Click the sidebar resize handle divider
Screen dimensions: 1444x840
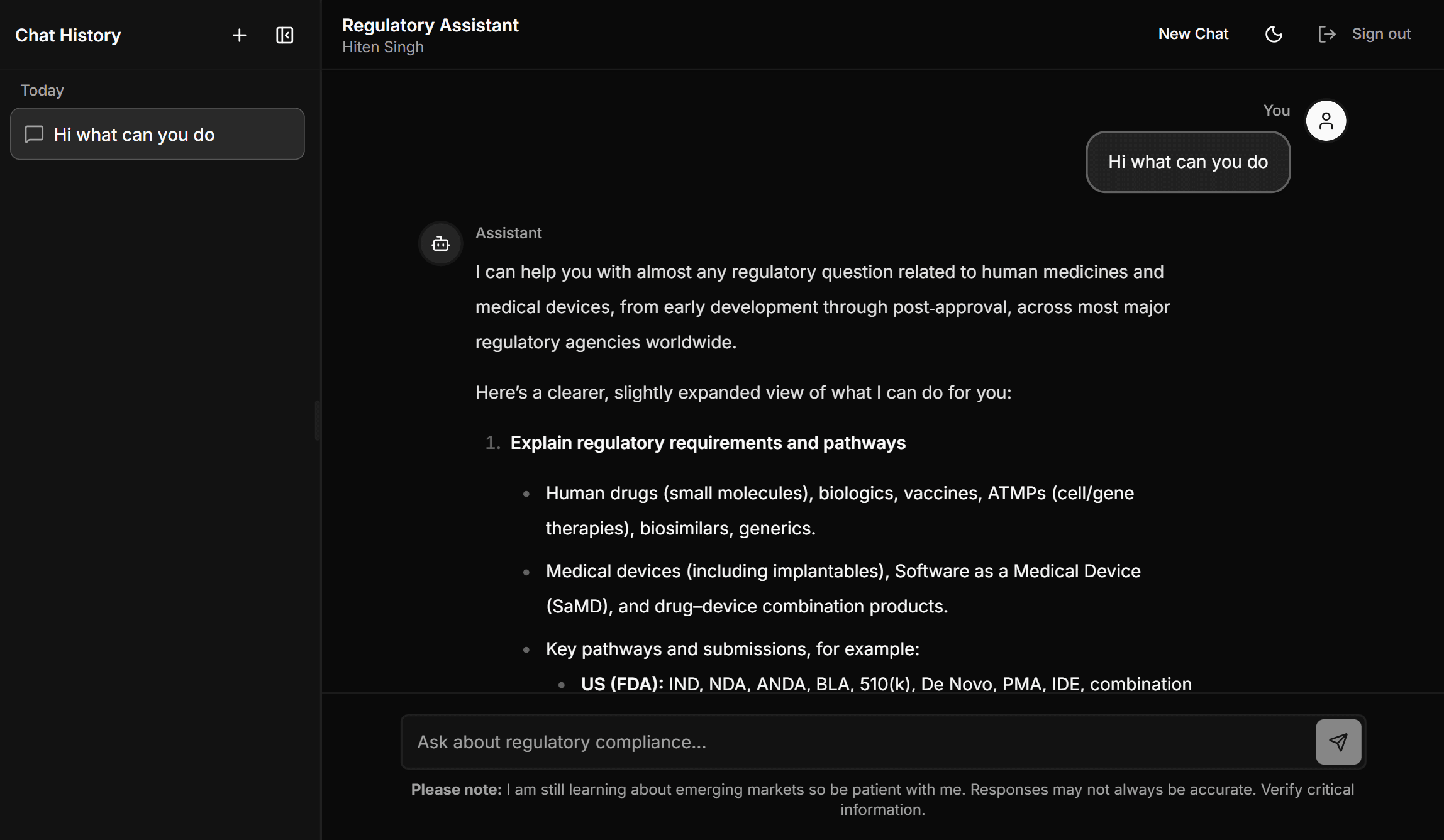318,420
